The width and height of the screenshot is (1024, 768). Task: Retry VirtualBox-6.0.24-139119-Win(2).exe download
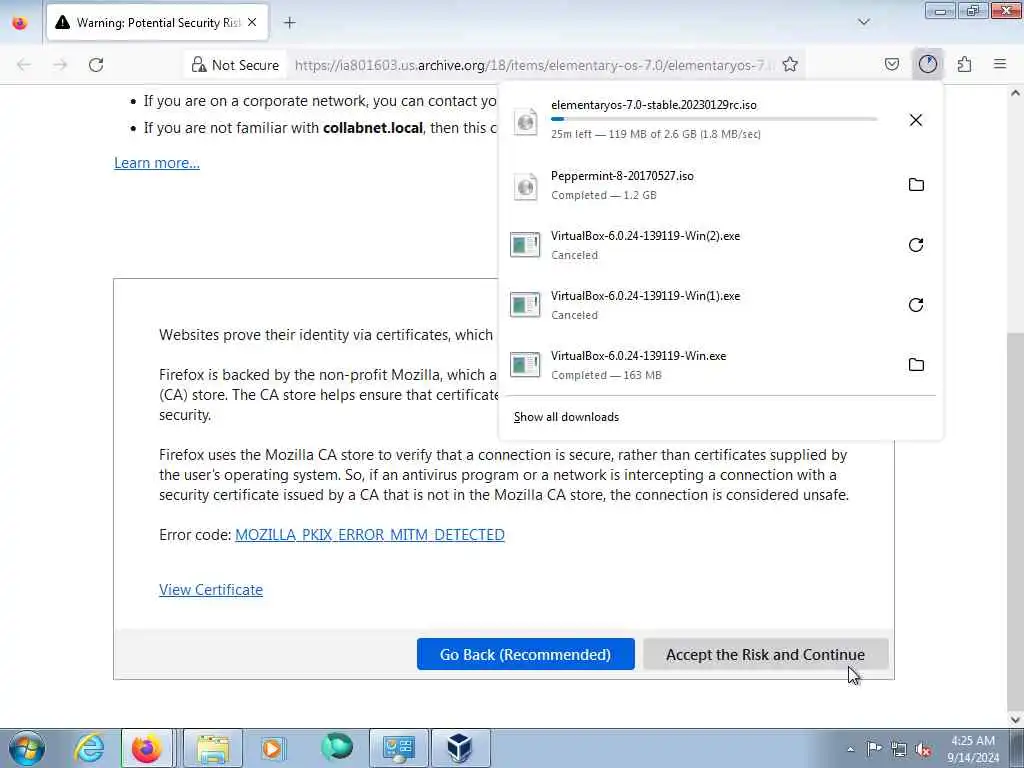click(916, 245)
